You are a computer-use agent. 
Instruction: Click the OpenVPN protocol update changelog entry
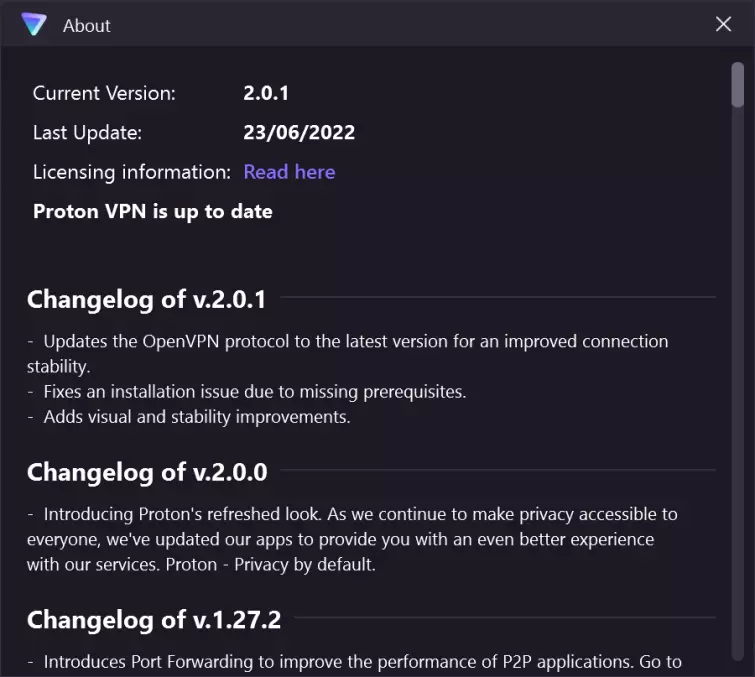[x=350, y=342]
